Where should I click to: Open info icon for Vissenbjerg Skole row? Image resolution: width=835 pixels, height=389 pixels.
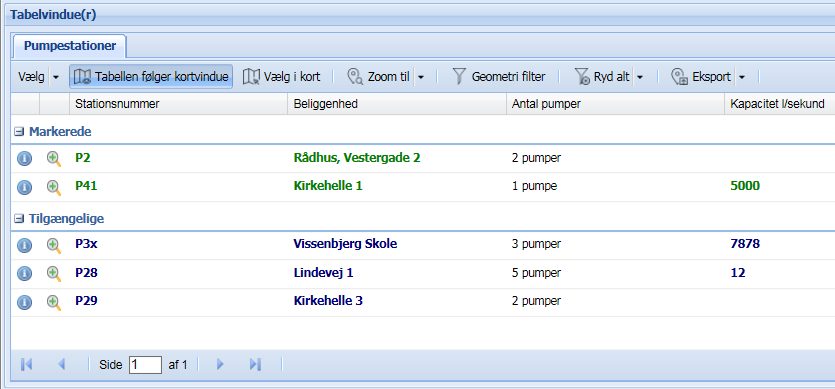pos(24,245)
